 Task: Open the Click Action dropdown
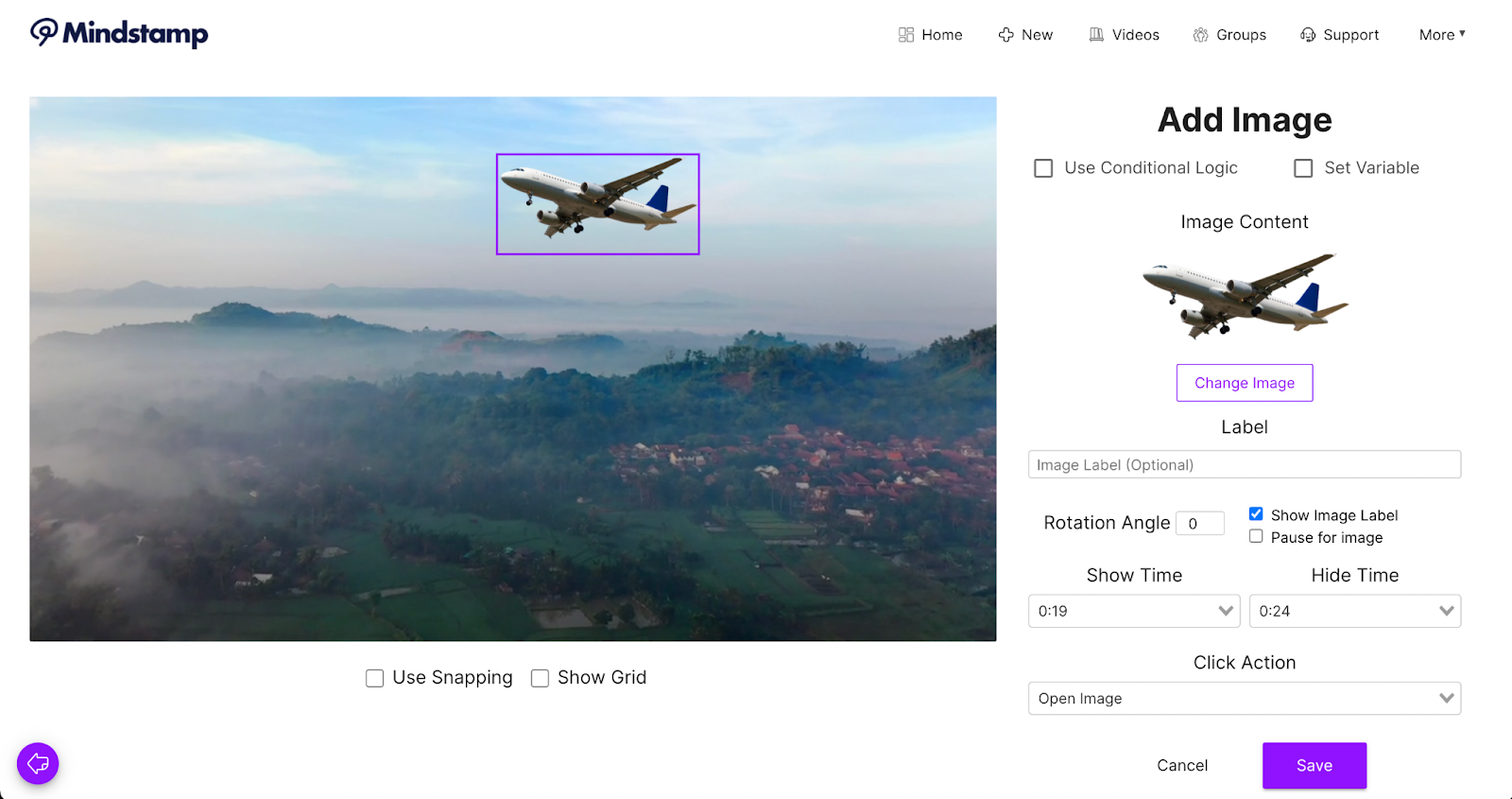tap(1244, 699)
